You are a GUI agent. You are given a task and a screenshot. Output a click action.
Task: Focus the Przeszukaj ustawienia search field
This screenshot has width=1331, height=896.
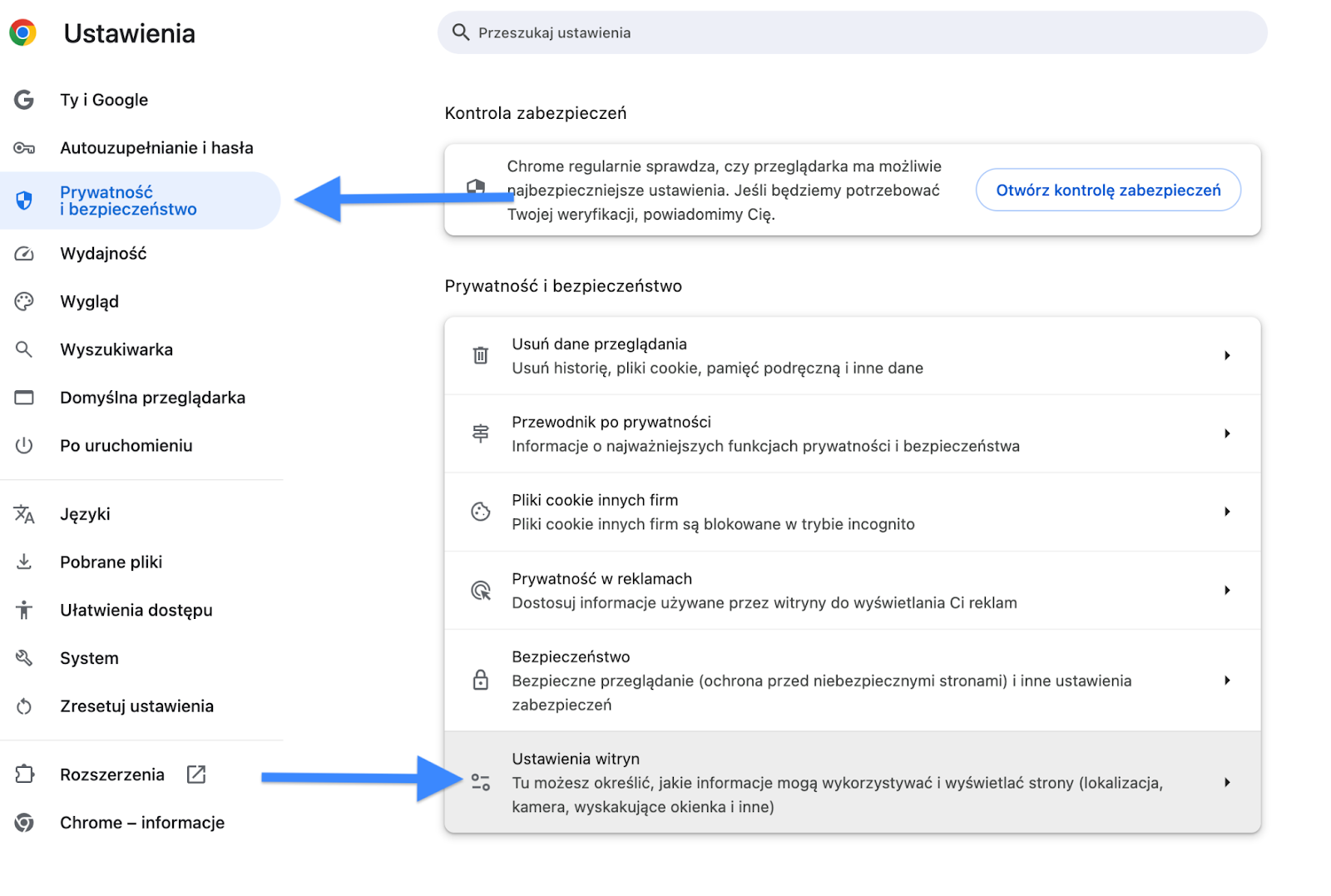(852, 32)
